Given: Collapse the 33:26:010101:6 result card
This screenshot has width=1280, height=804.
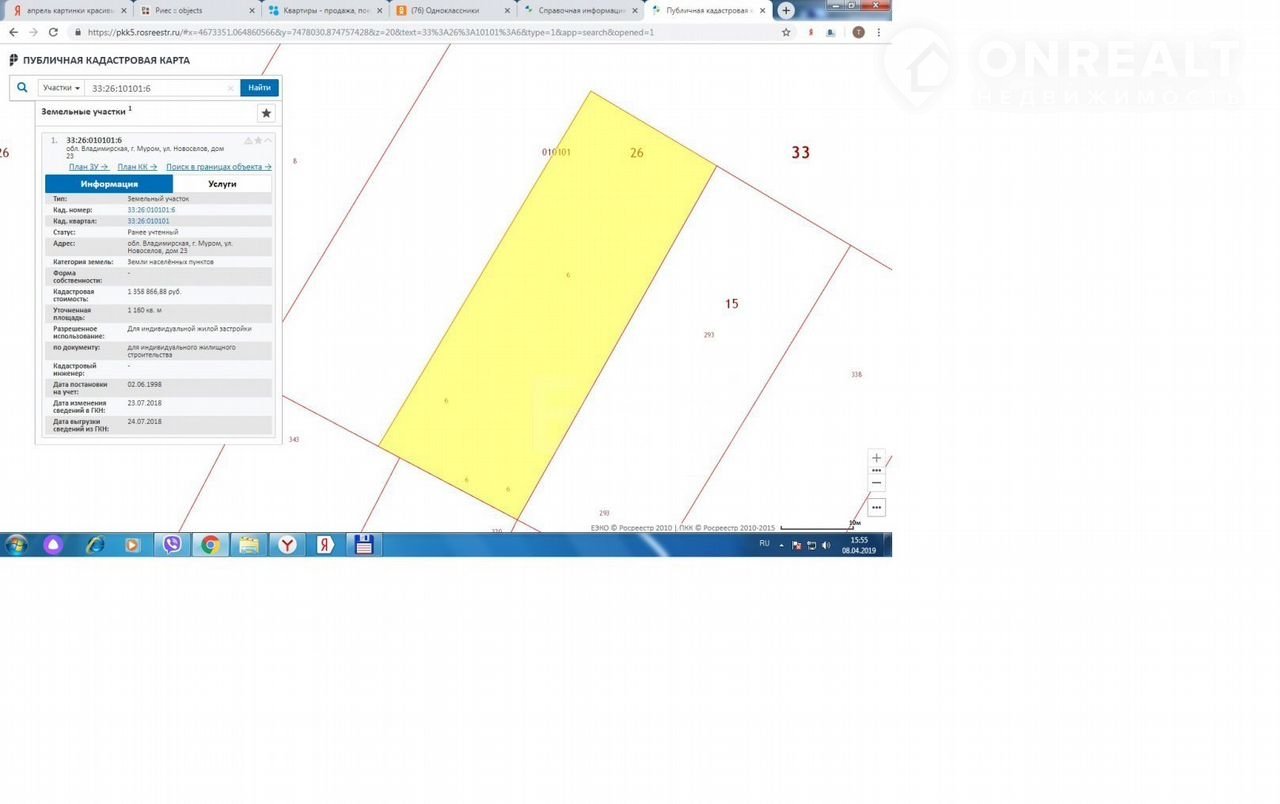Looking at the screenshot, I should pos(268,140).
